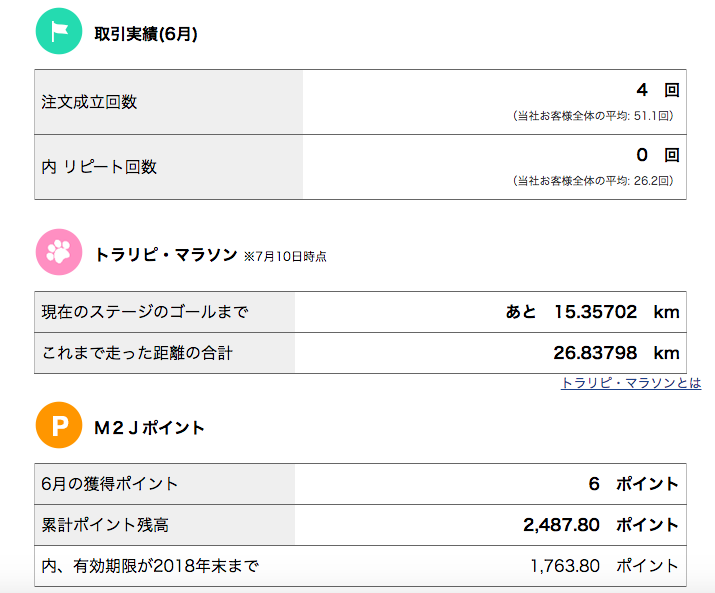Select the M2Jポイント heading
This screenshot has height=593, width=715.
(149, 428)
